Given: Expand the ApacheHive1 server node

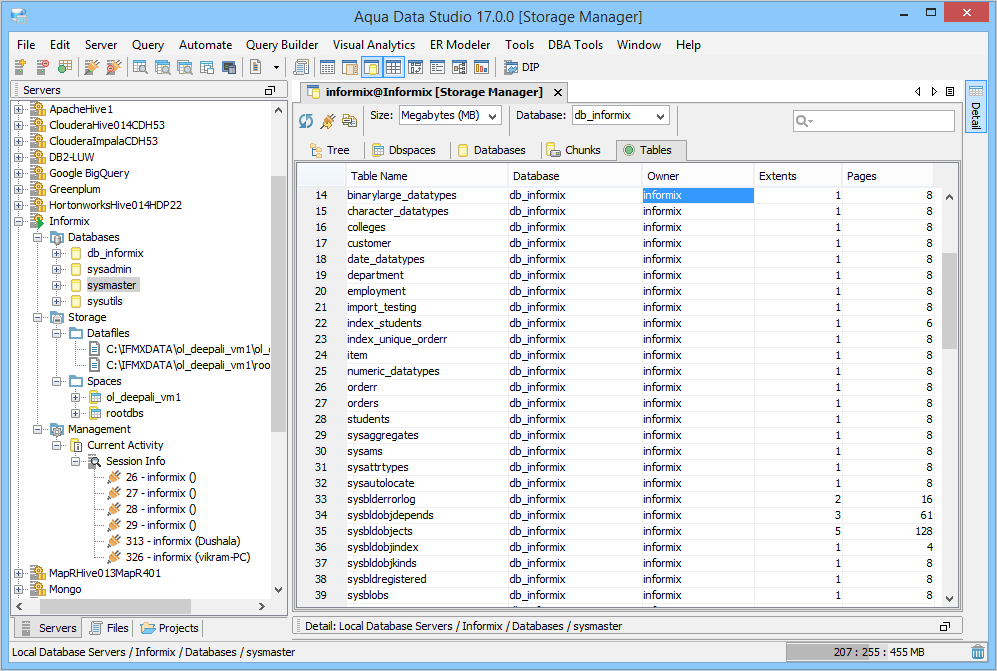Looking at the screenshot, I should (18, 109).
